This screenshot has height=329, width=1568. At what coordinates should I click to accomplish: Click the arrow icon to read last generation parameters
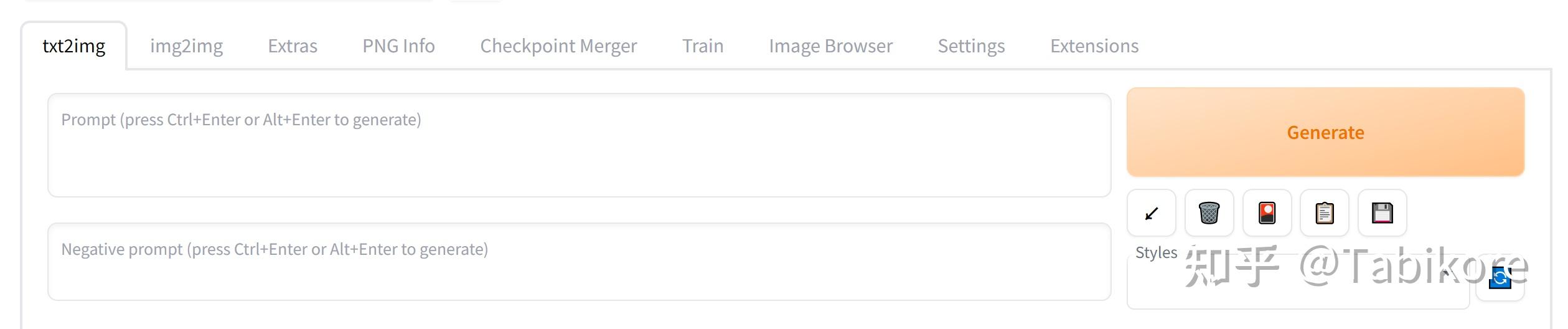[x=1152, y=214]
